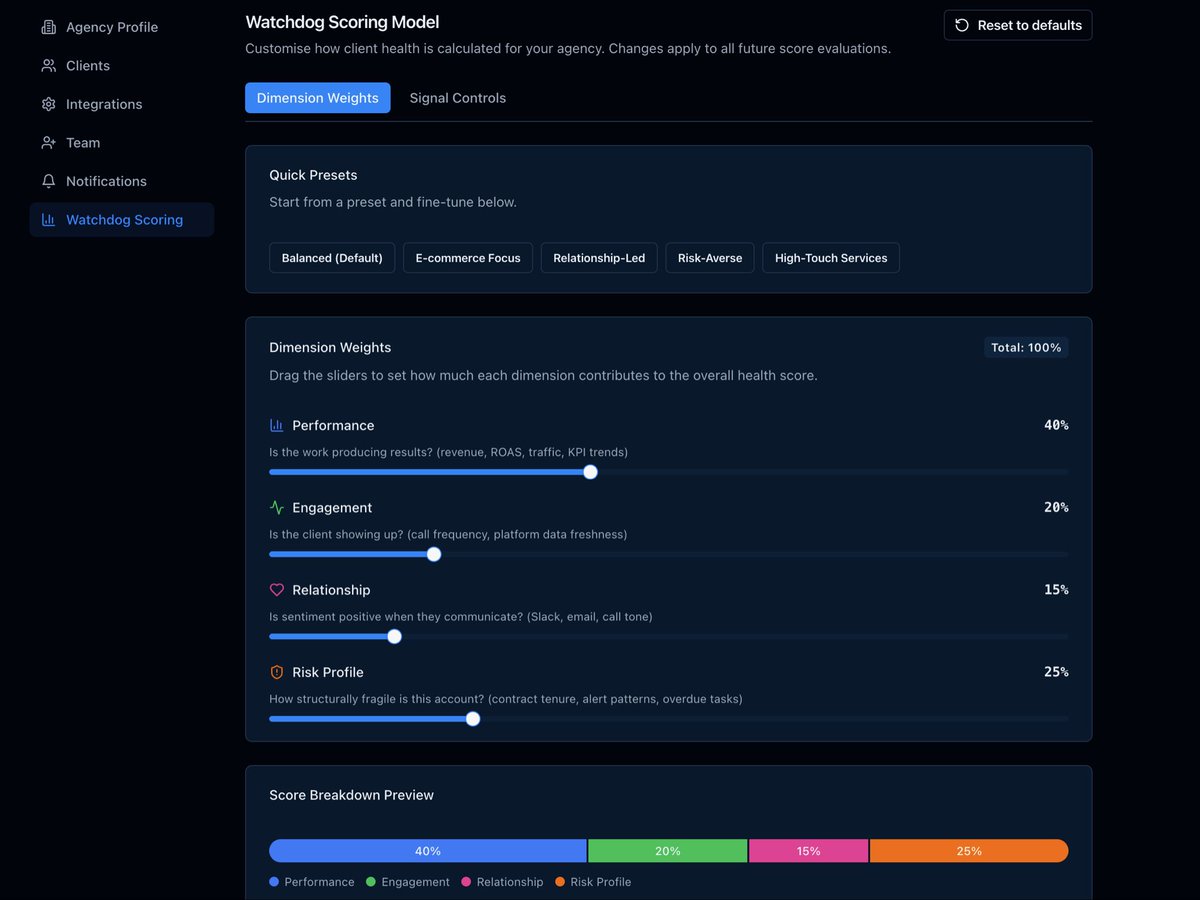The image size is (1200, 900).
Task: Click the Engagement slider handle
Action: (x=434, y=554)
